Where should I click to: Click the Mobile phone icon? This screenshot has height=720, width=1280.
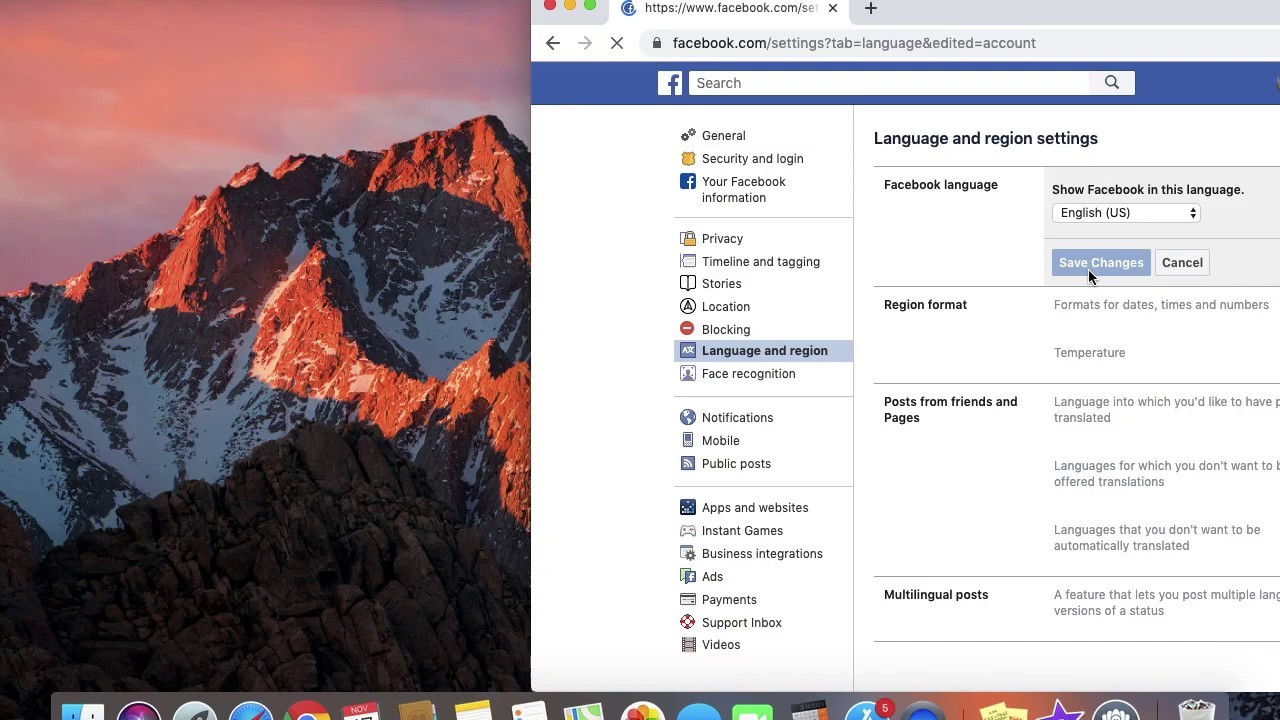pyautogui.click(x=688, y=440)
